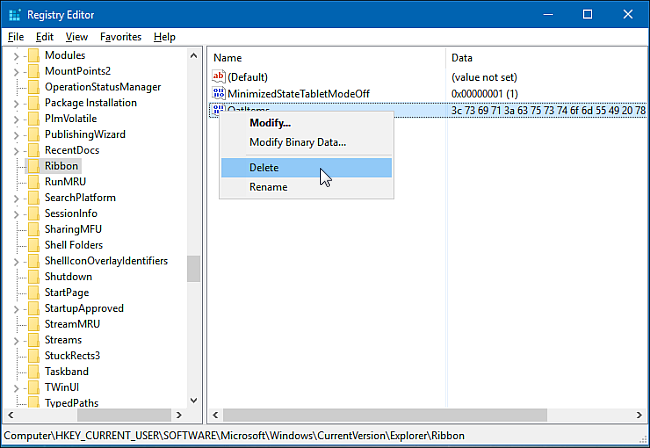Click the MountPoints2 folder icon
Screen dimensions: 650x448
(x=34, y=71)
